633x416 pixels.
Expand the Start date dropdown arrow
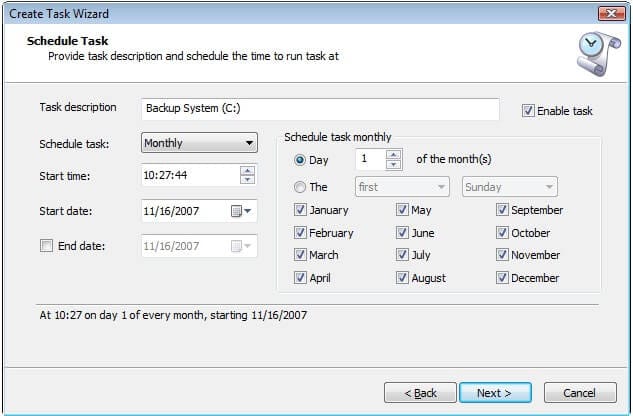click(x=247, y=211)
